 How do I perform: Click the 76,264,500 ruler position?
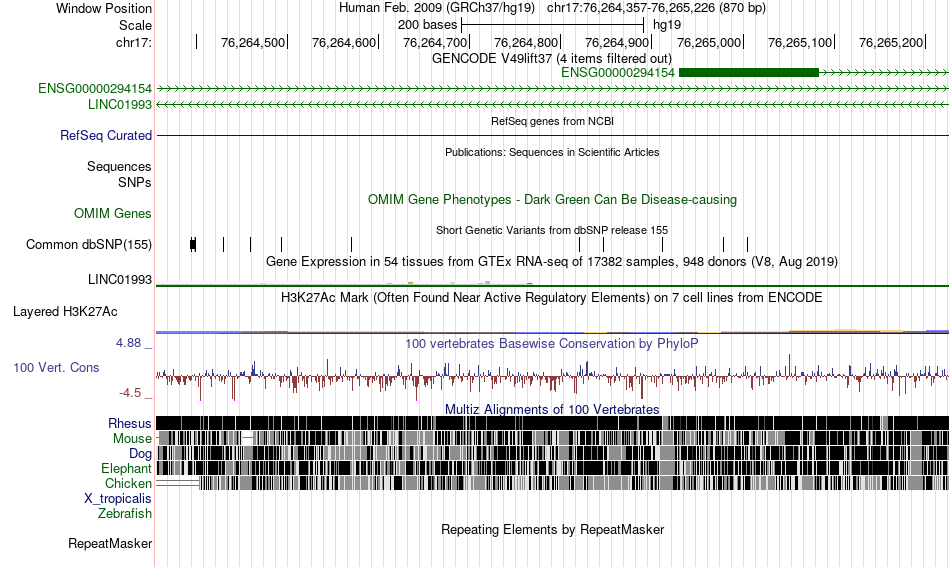point(253,42)
